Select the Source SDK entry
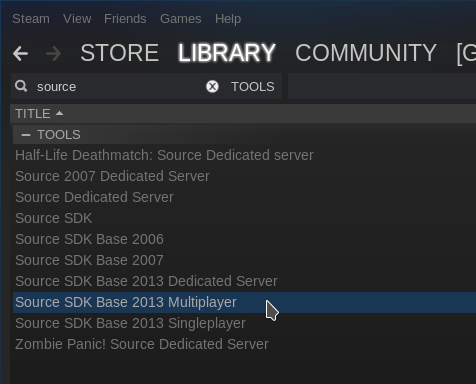 pyautogui.click(x=244, y=218)
